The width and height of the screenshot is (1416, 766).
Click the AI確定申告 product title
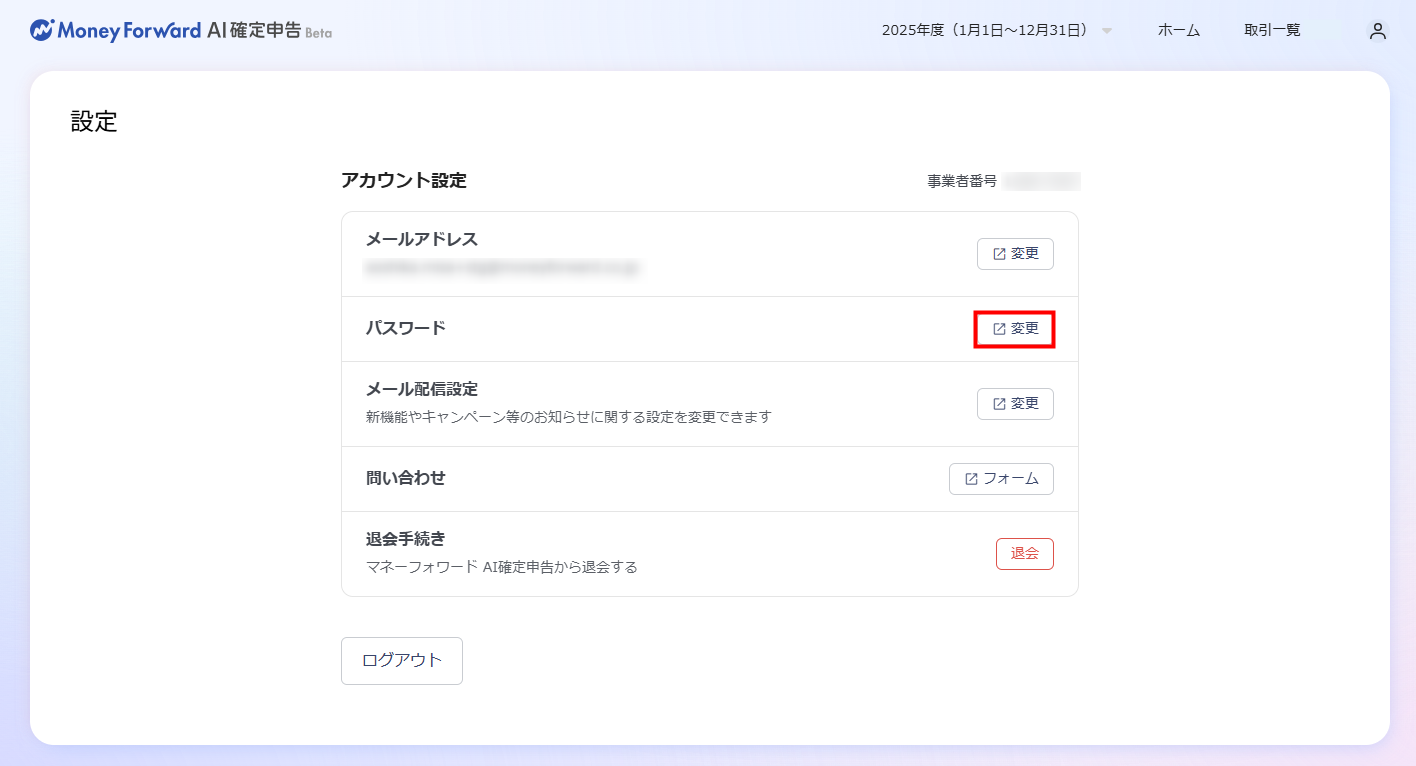click(x=254, y=30)
